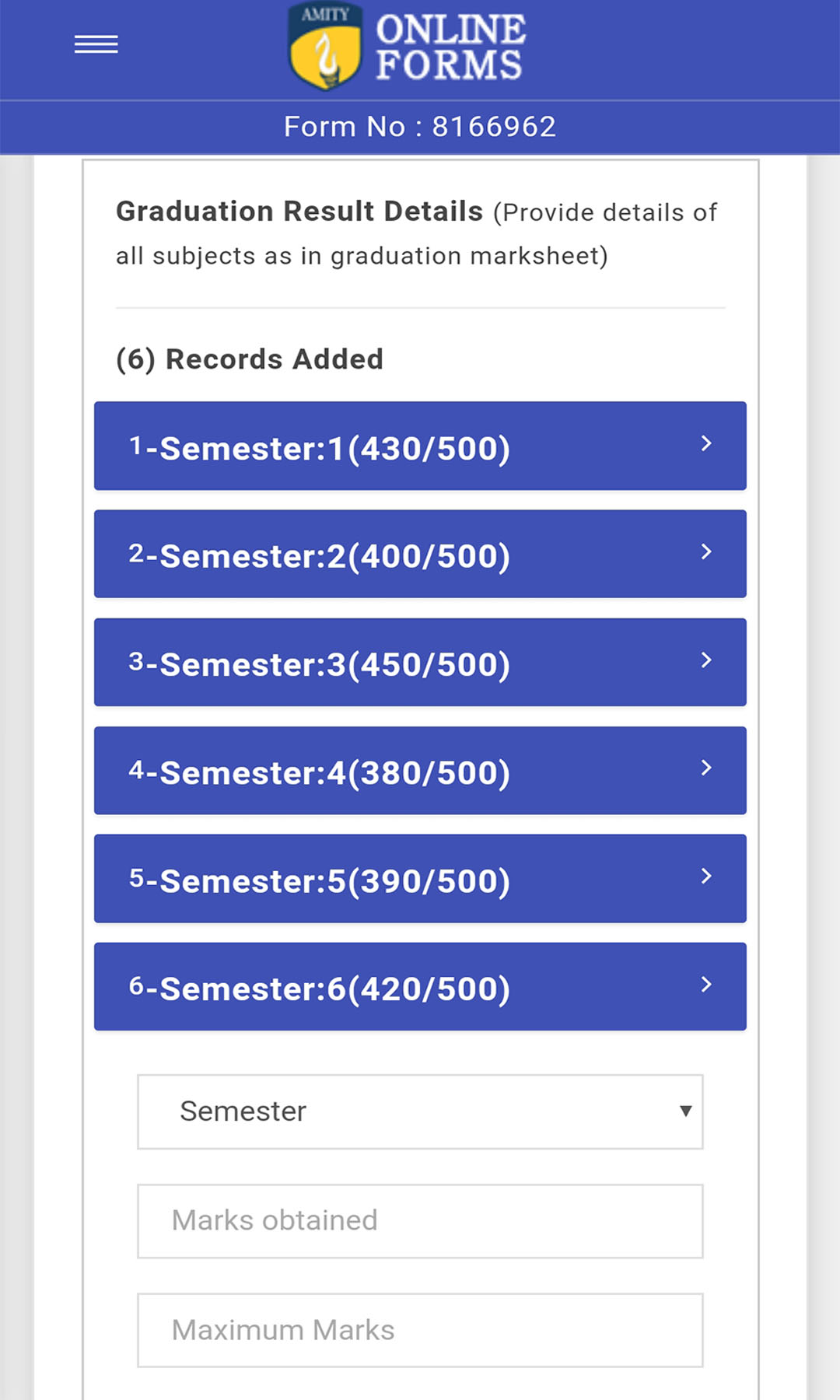Tap the 5-Semester:5(390/500) record text
This screenshot has width=840, height=1400.
(x=319, y=880)
